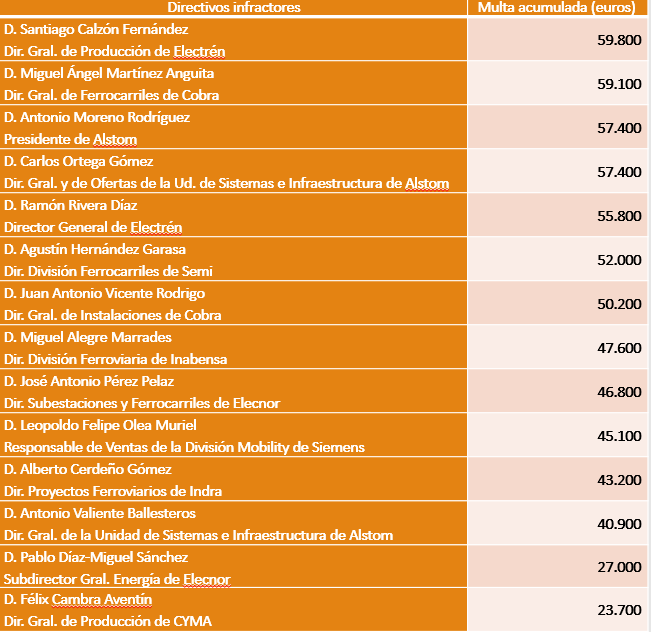Click 'Dir. Gral. de la Unidad de Sistemas' Alstom title

tap(198, 536)
